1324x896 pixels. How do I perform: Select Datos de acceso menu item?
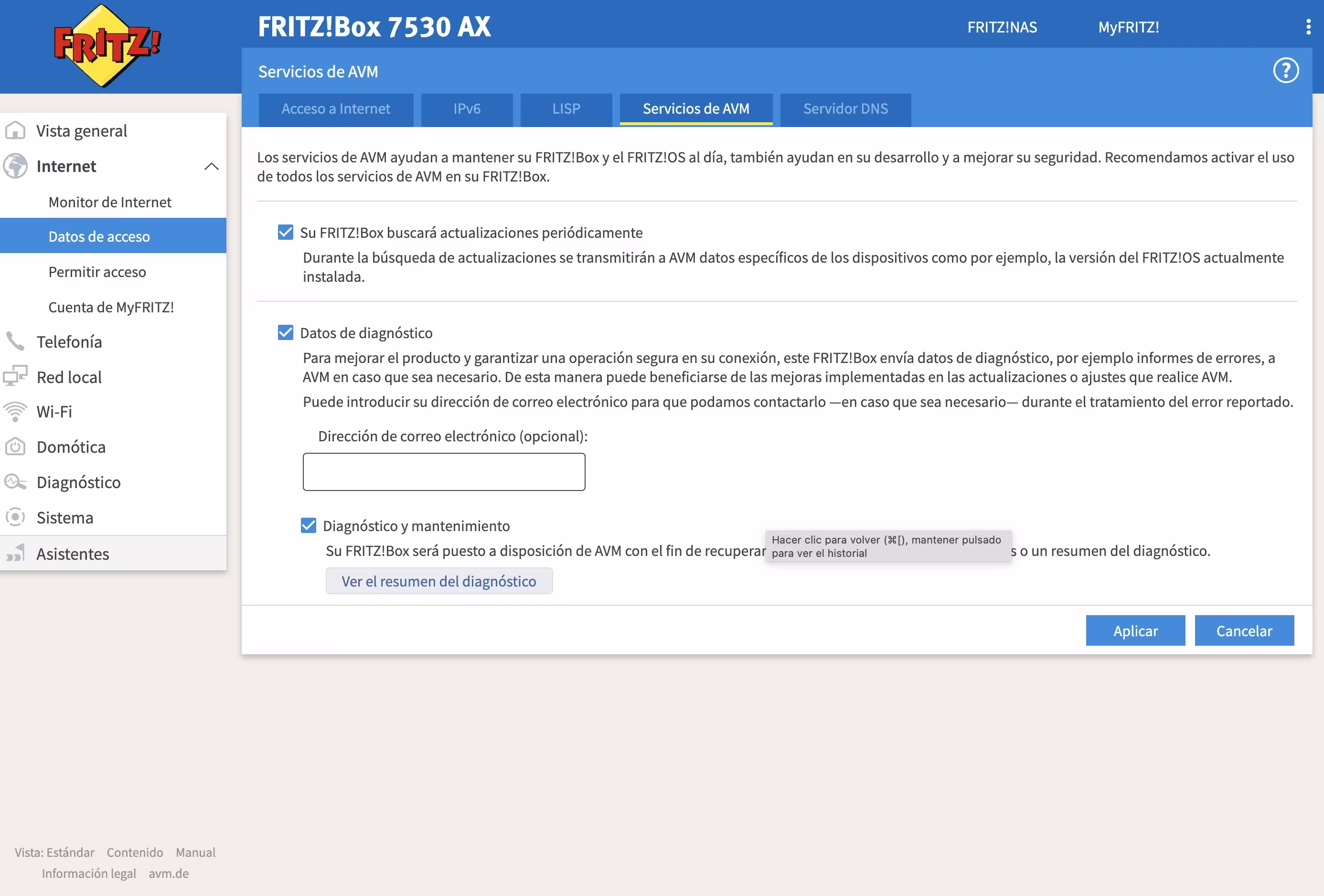[x=113, y=236]
